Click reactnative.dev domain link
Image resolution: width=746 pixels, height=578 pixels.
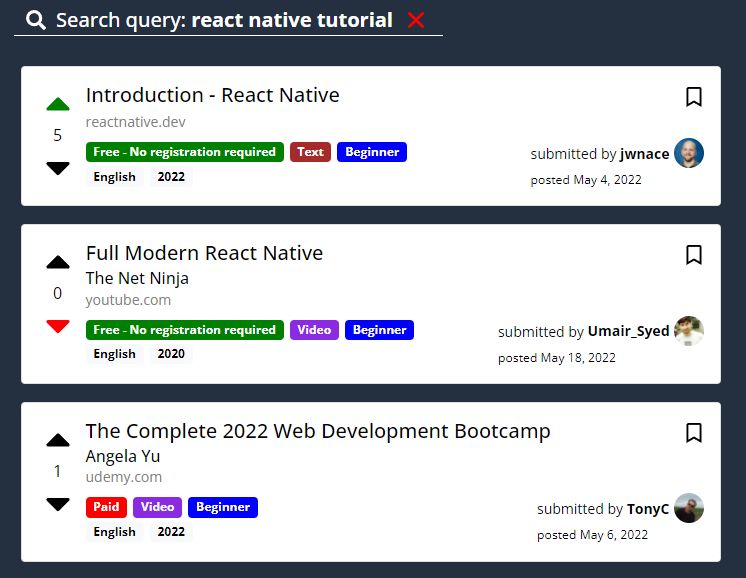pos(136,122)
